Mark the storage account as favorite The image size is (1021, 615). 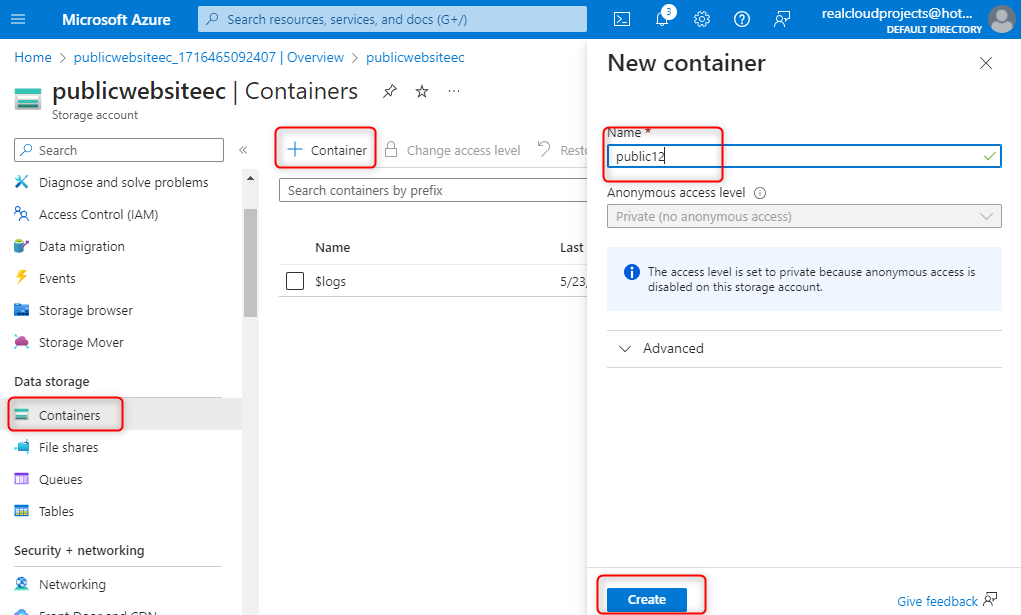coord(422,92)
